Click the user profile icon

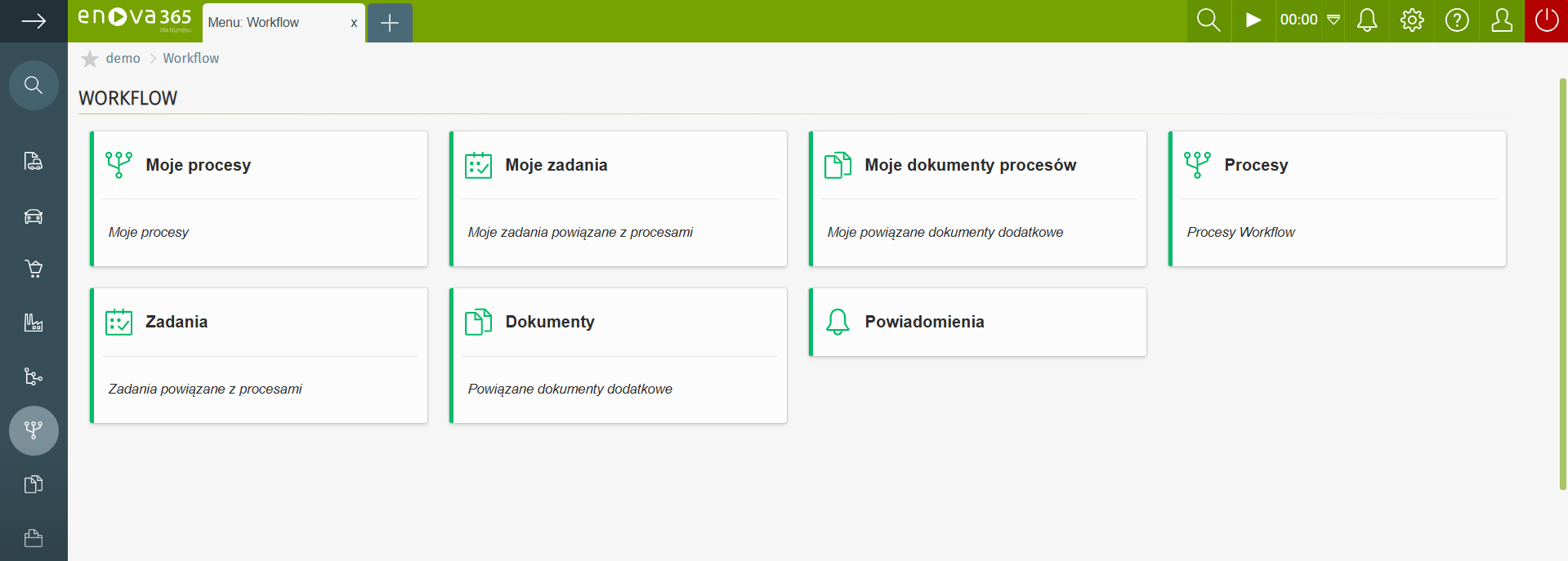coord(1502,20)
